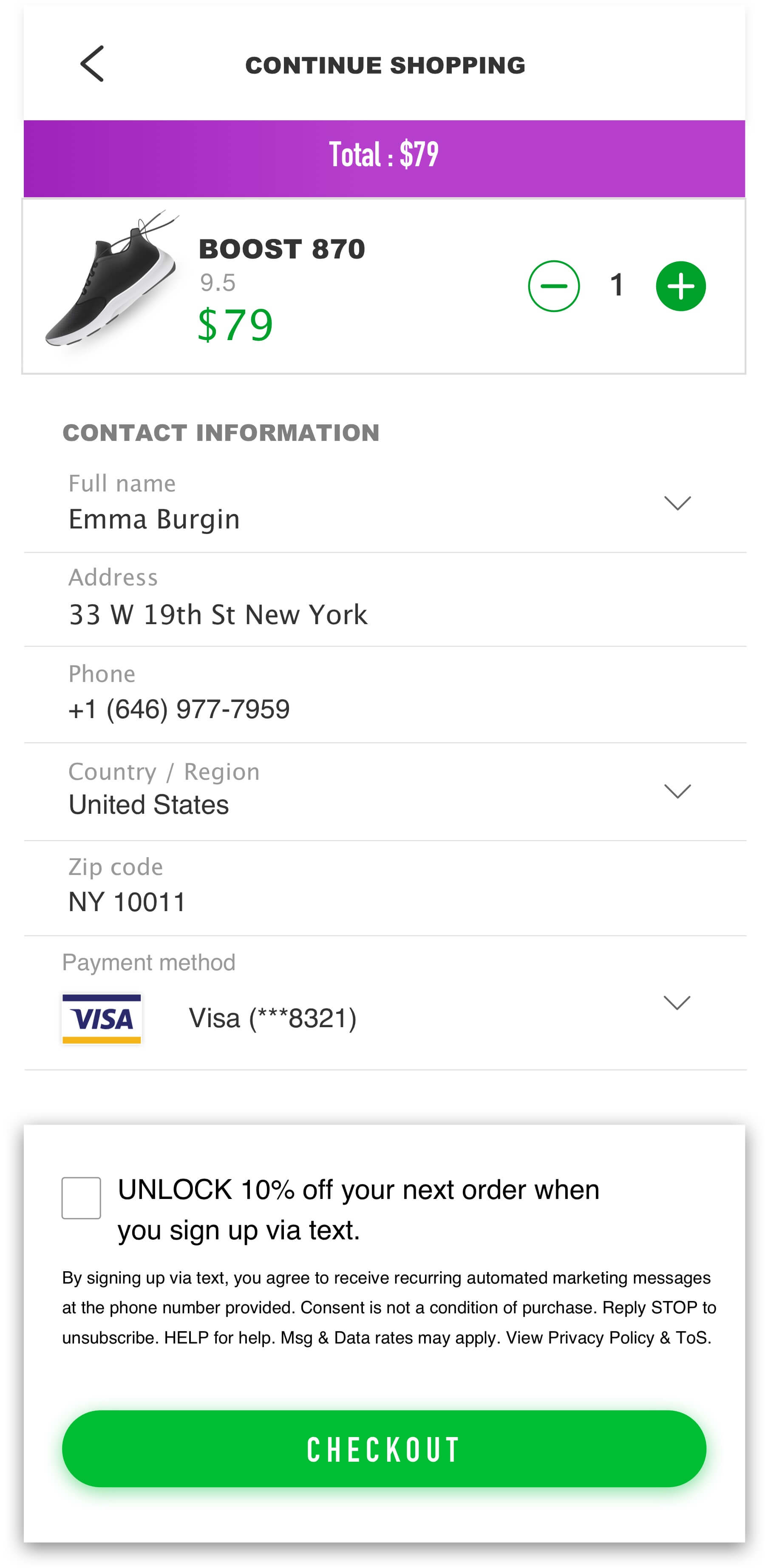The width and height of the screenshot is (765, 1568).
Task: Edit the Zip code field
Action: pos(127,902)
